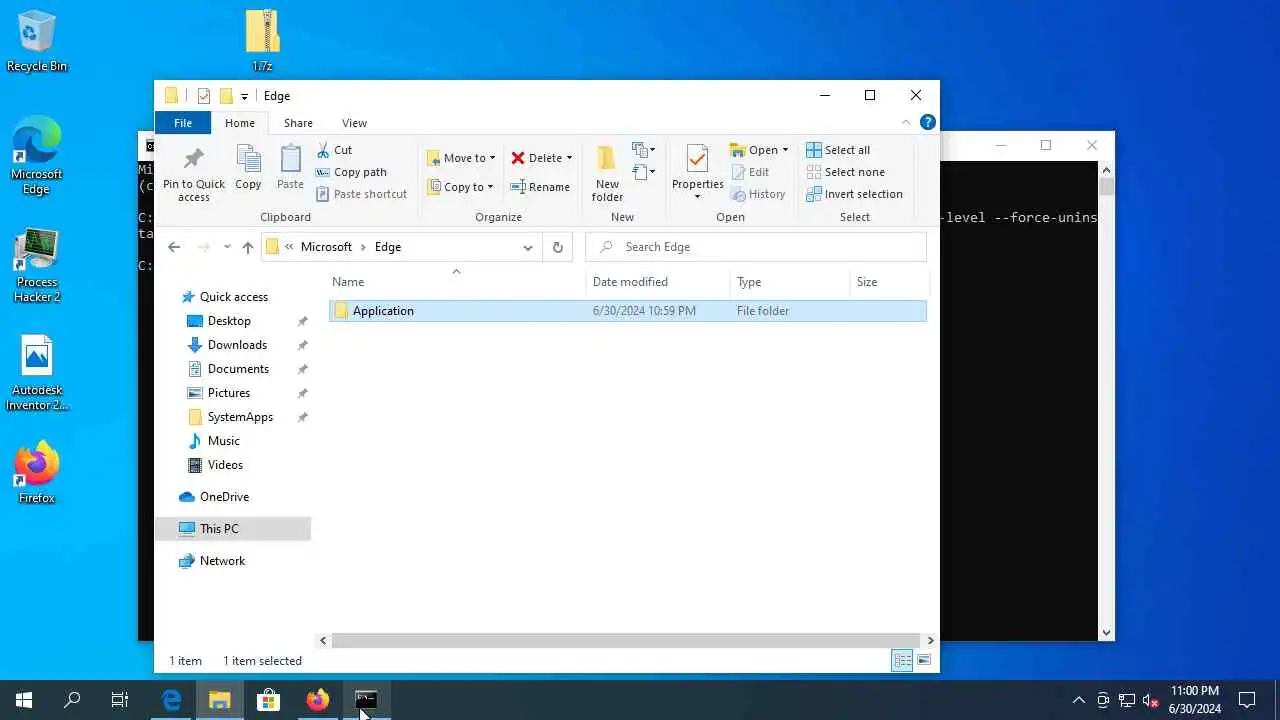Open the File tab
The height and width of the screenshot is (720, 1280).
click(183, 123)
